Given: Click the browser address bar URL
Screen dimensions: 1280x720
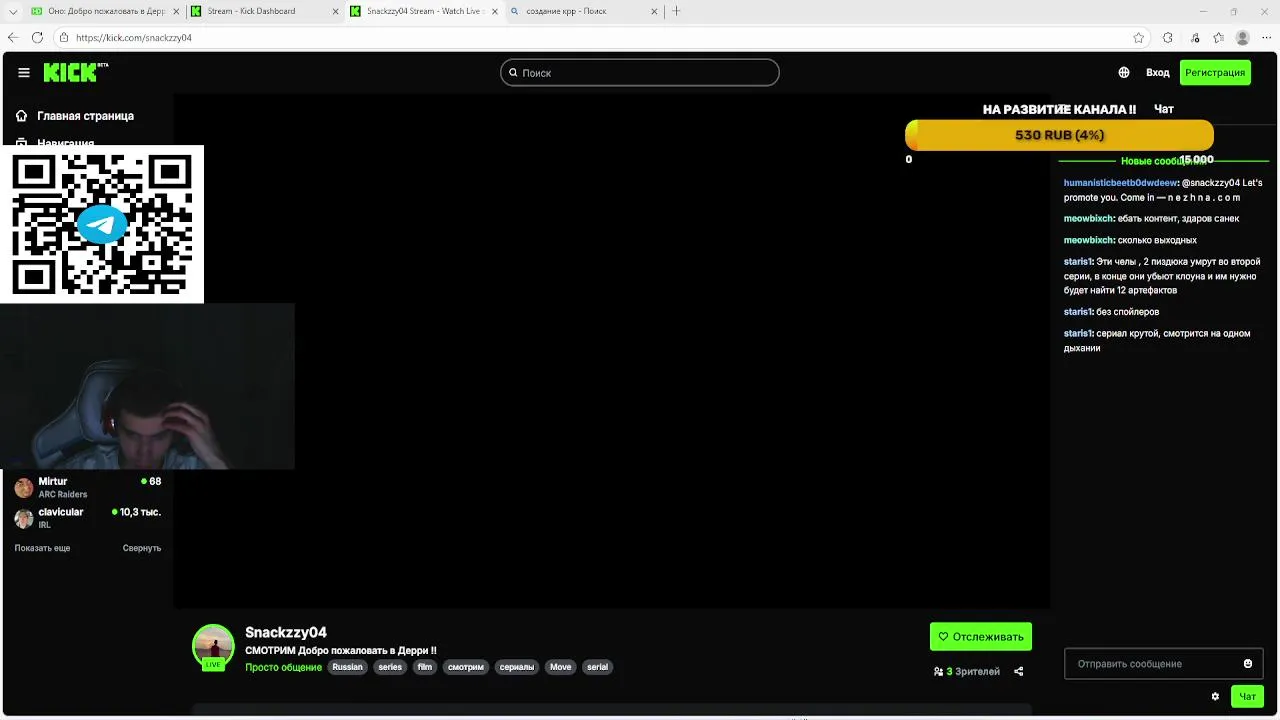Looking at the screenshot, I should tap(134, 38).
